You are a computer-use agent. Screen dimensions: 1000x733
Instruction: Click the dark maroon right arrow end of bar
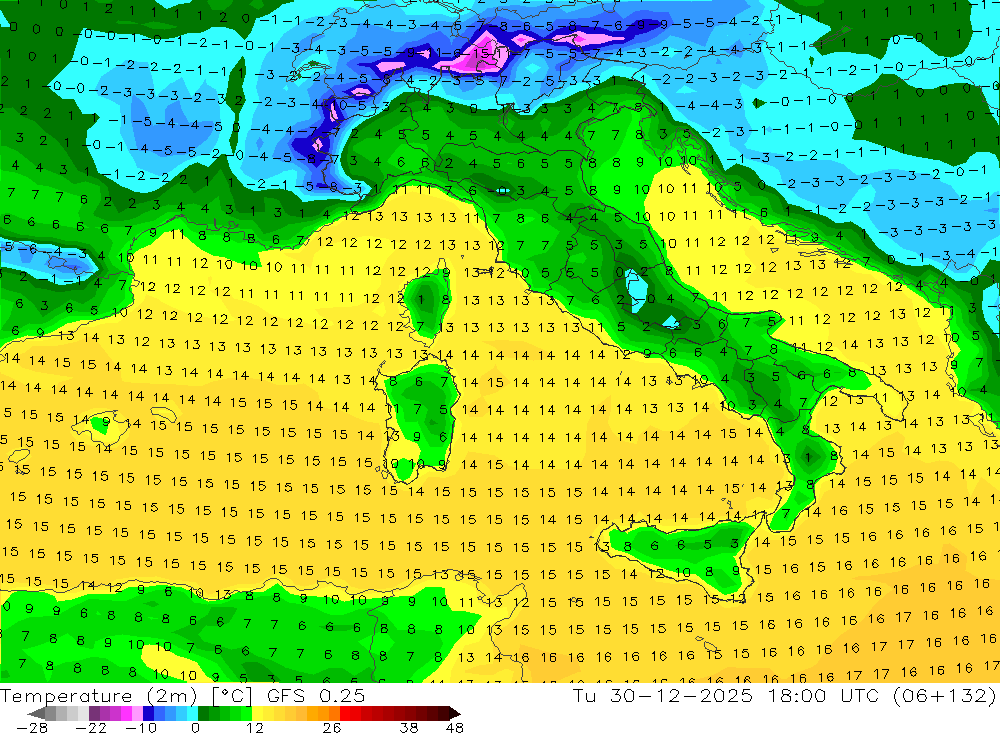pyautogui.click(x=455, y=713)
